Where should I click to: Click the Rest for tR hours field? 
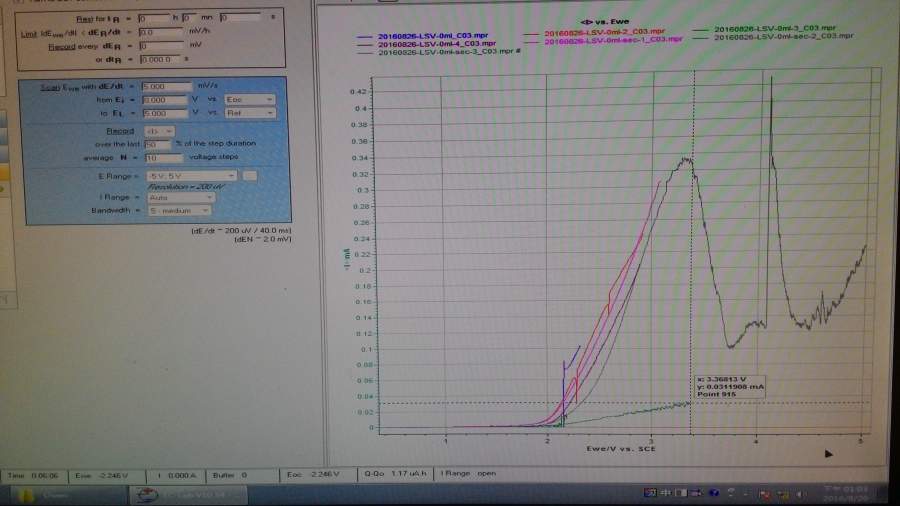click(156, 18)
